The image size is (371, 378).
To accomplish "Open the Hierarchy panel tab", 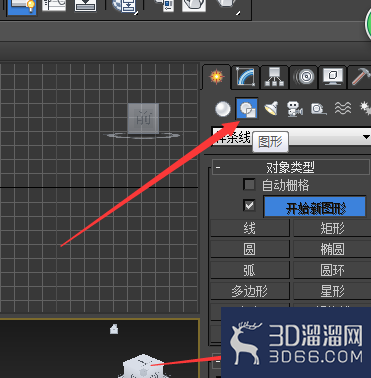I will click(274, 77).
